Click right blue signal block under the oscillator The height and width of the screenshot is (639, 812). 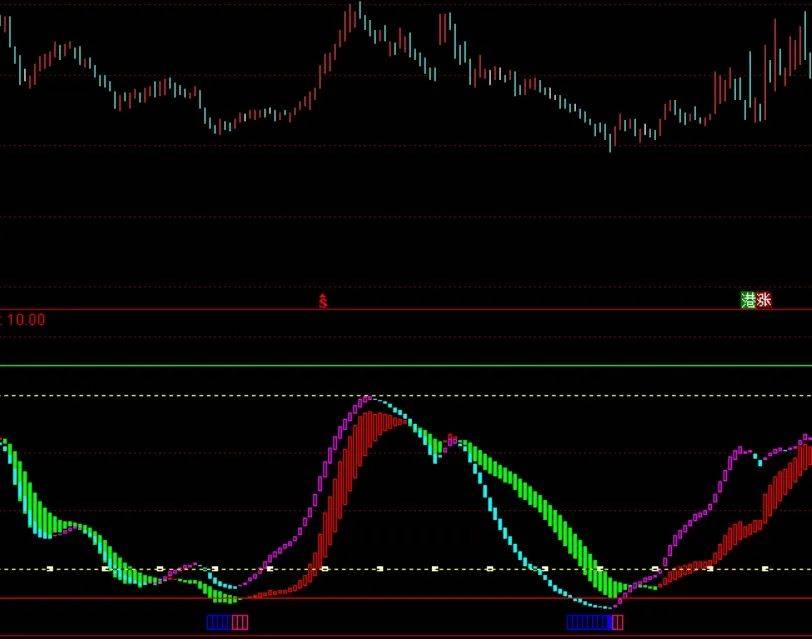(589, 622)
